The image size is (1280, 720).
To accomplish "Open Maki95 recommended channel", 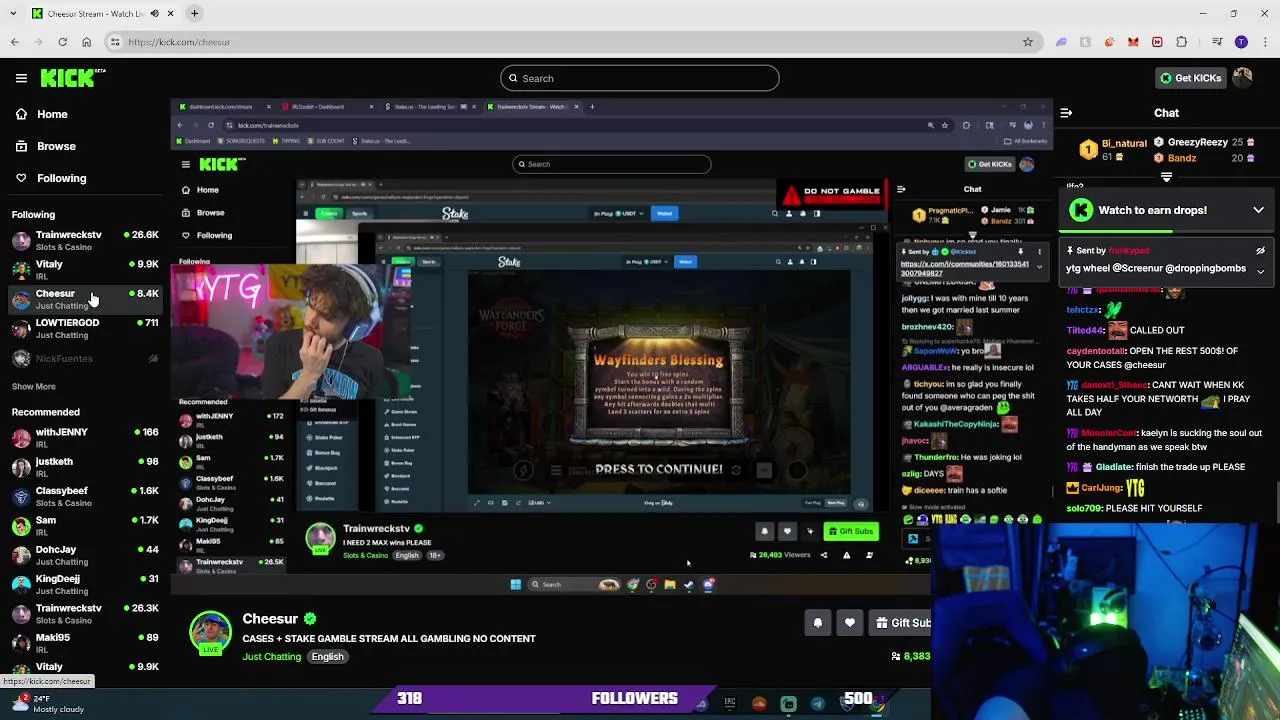I will point(85,643).
